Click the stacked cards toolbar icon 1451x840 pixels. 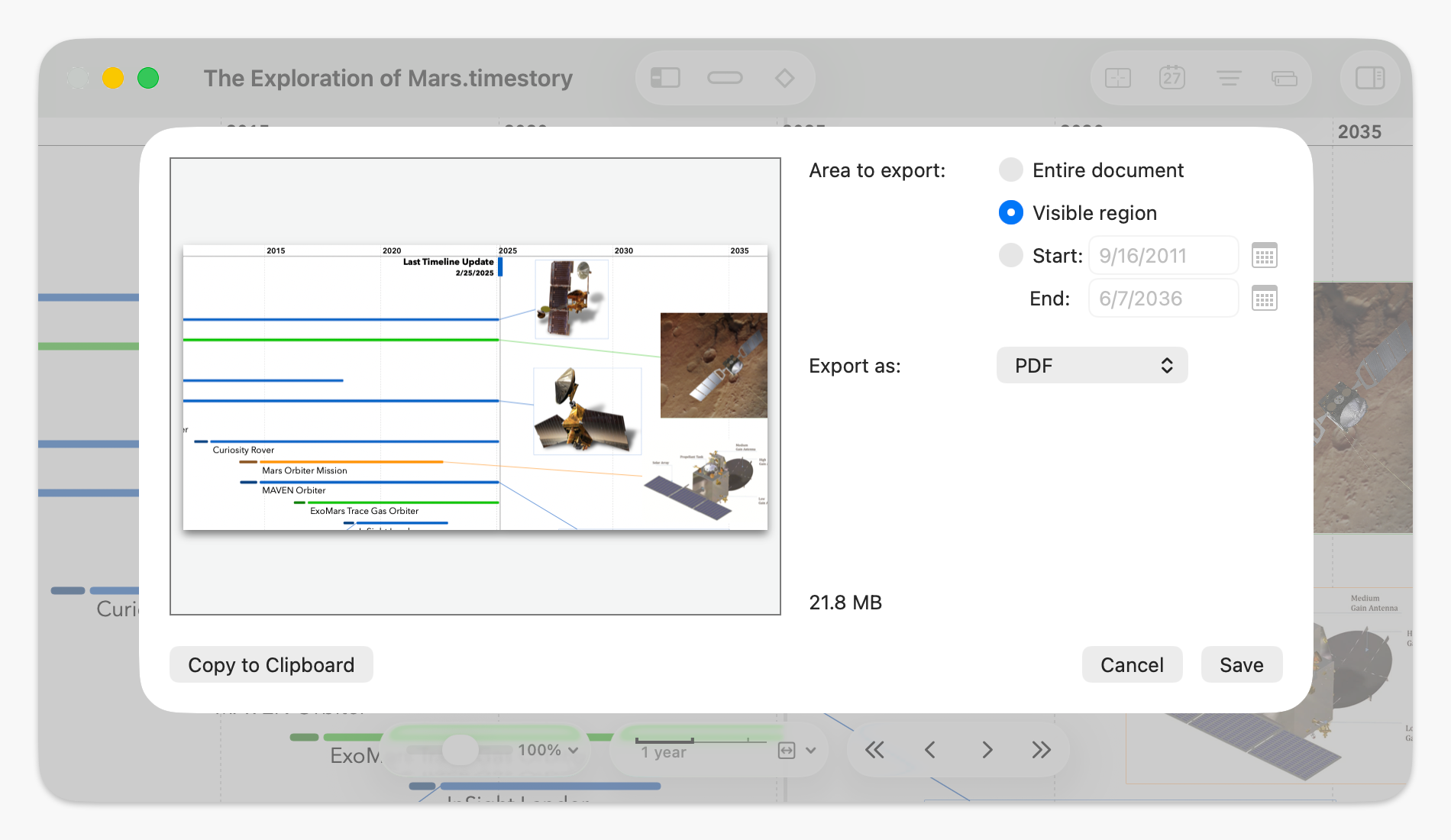pyautogui.click(x=1283, y=77)
